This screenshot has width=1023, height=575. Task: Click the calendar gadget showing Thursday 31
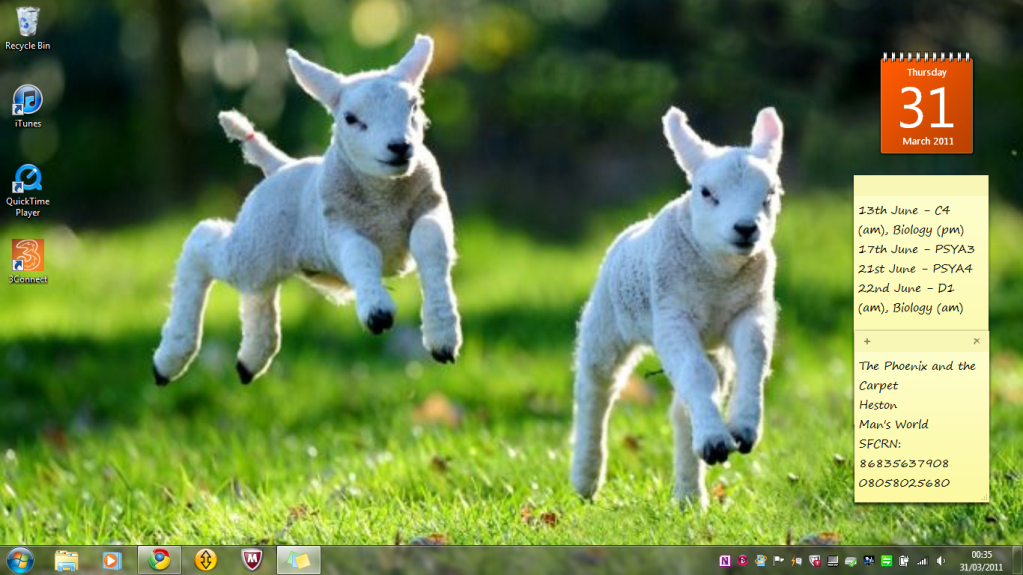pos(926,105)
